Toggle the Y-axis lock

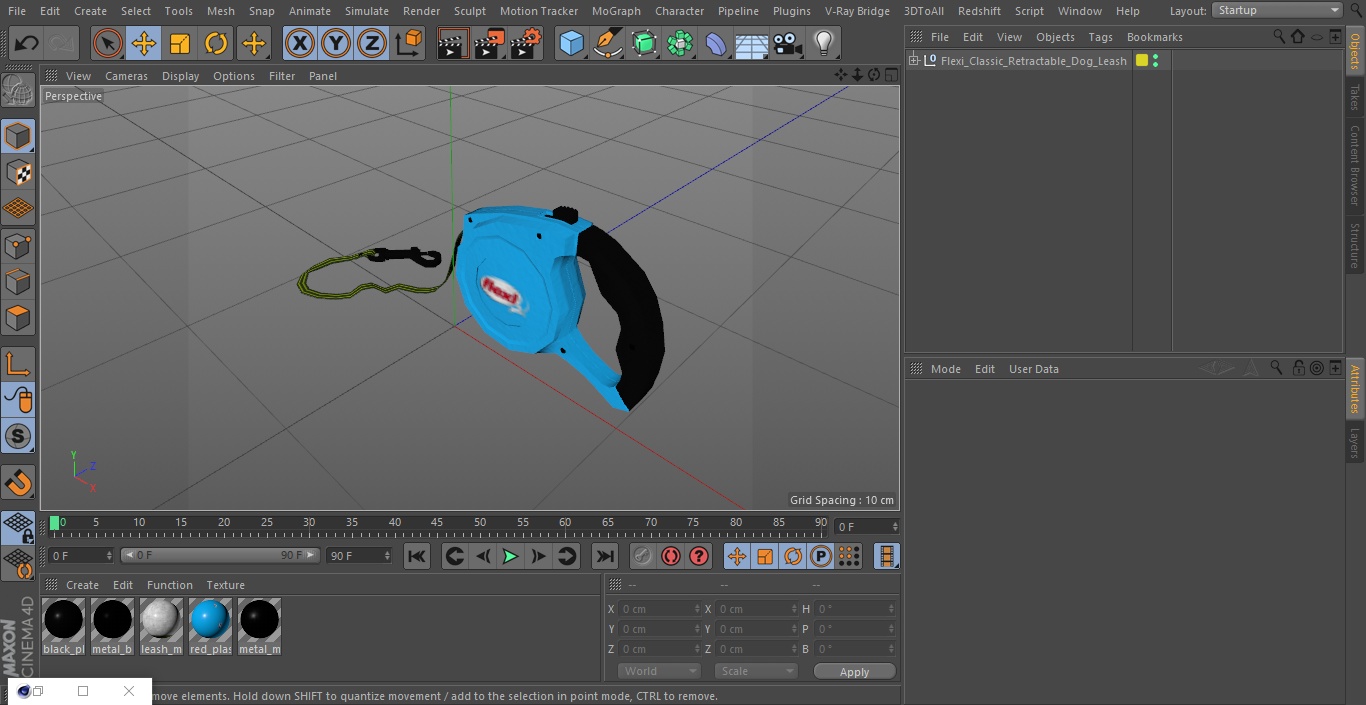336,43
